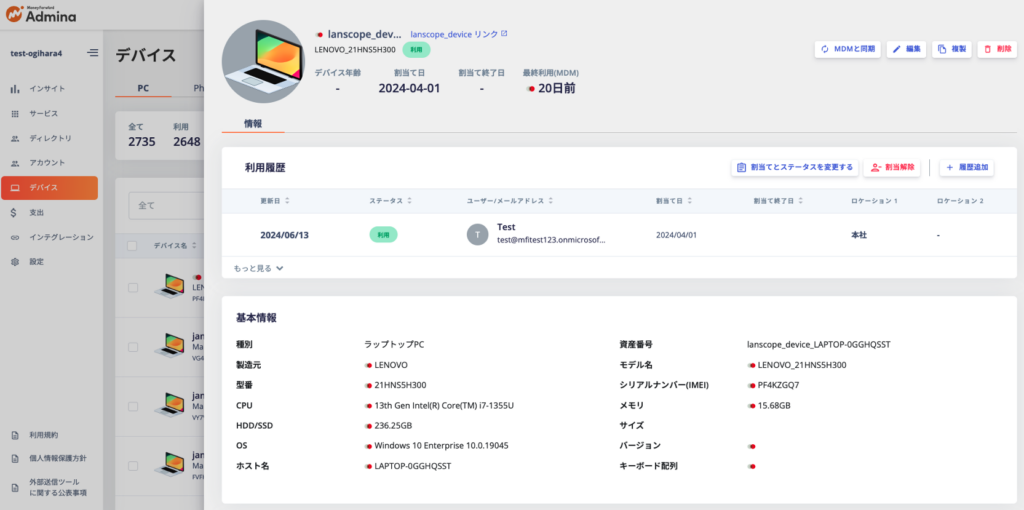
Task: Open アカウント in the sidebar
Action: (50, 163)
